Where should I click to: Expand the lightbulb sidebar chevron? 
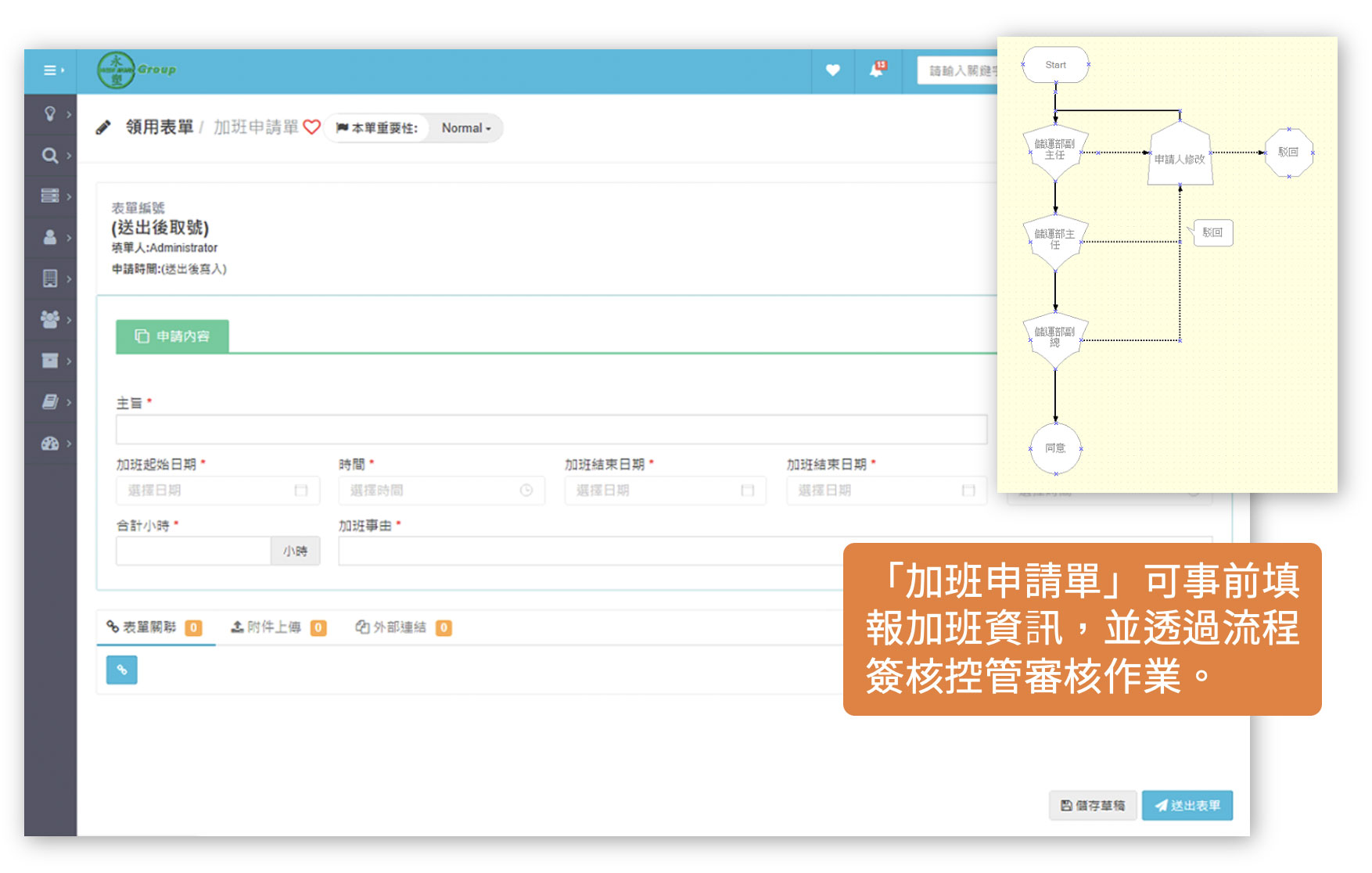coord(69,114)
